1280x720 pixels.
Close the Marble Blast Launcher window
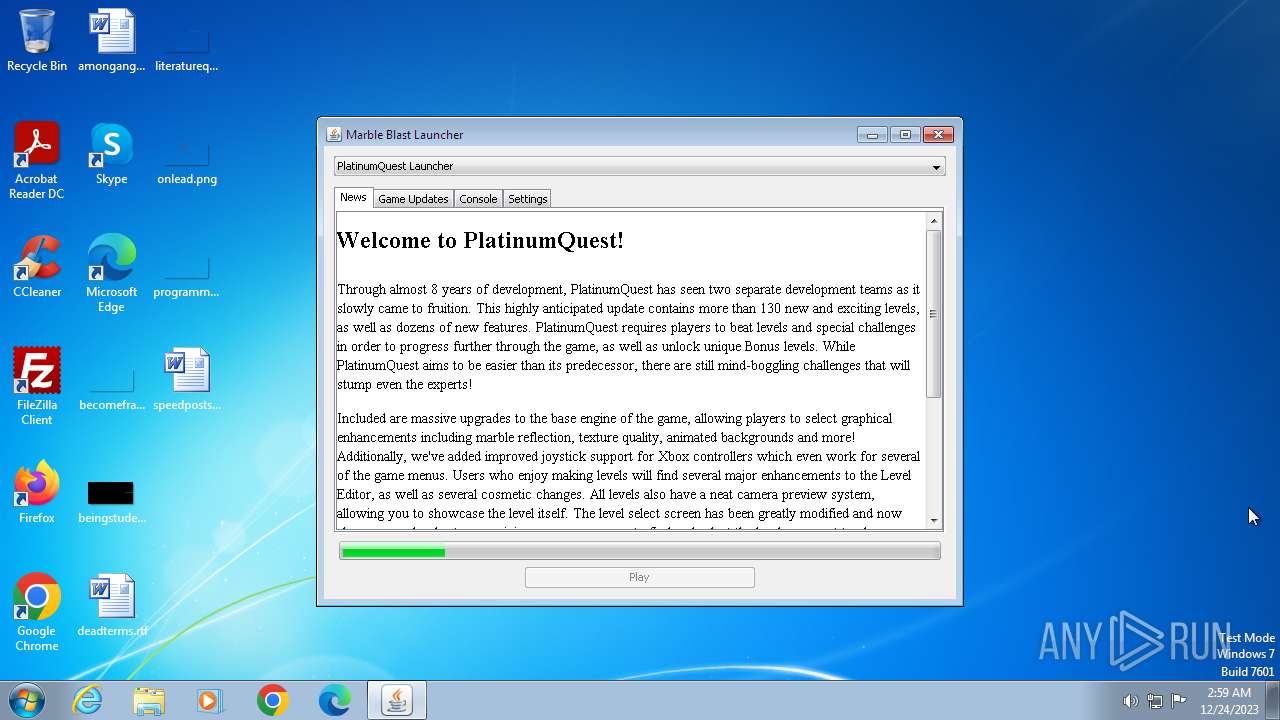938,134
